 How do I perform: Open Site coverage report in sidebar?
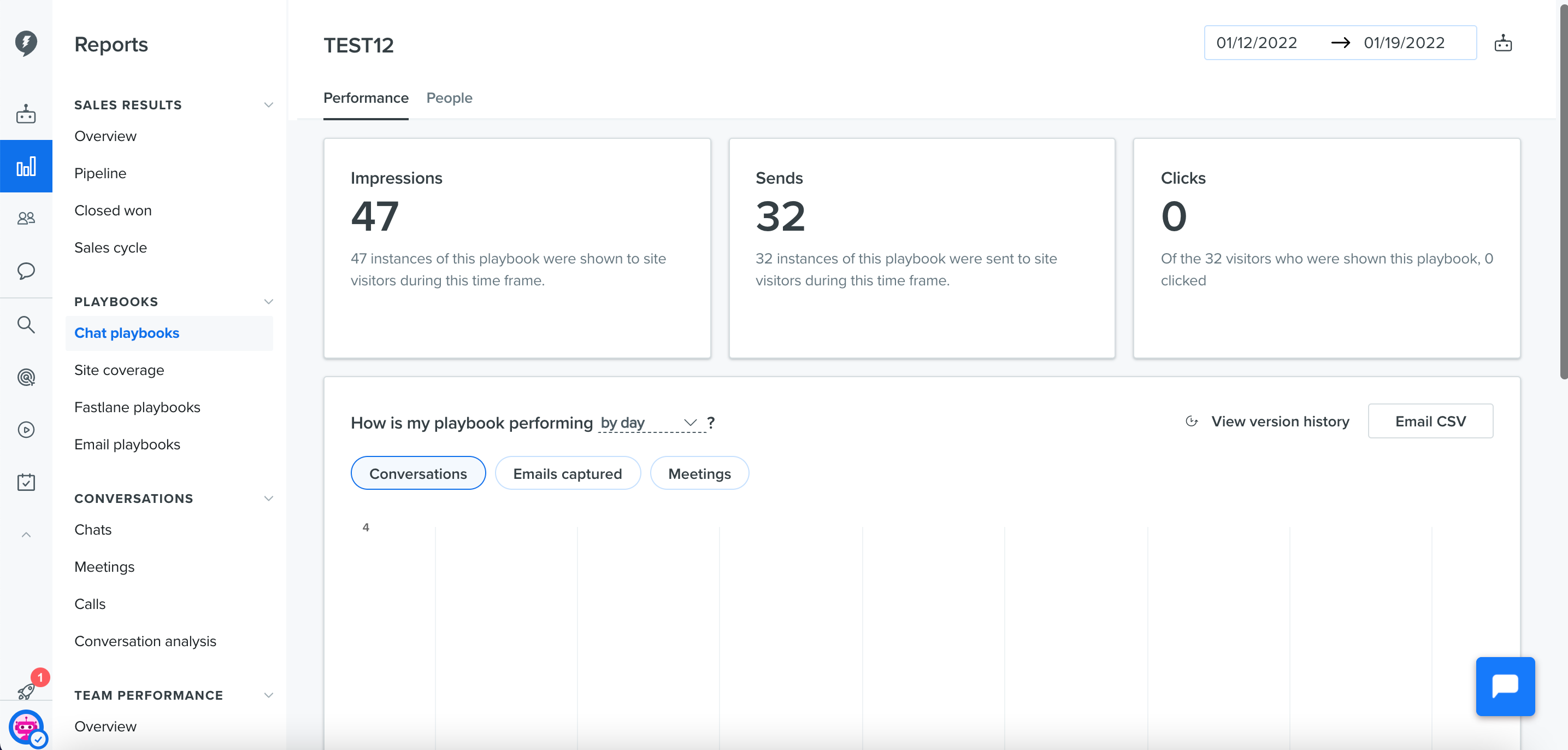pyautogui.click(x=119, y=371)
